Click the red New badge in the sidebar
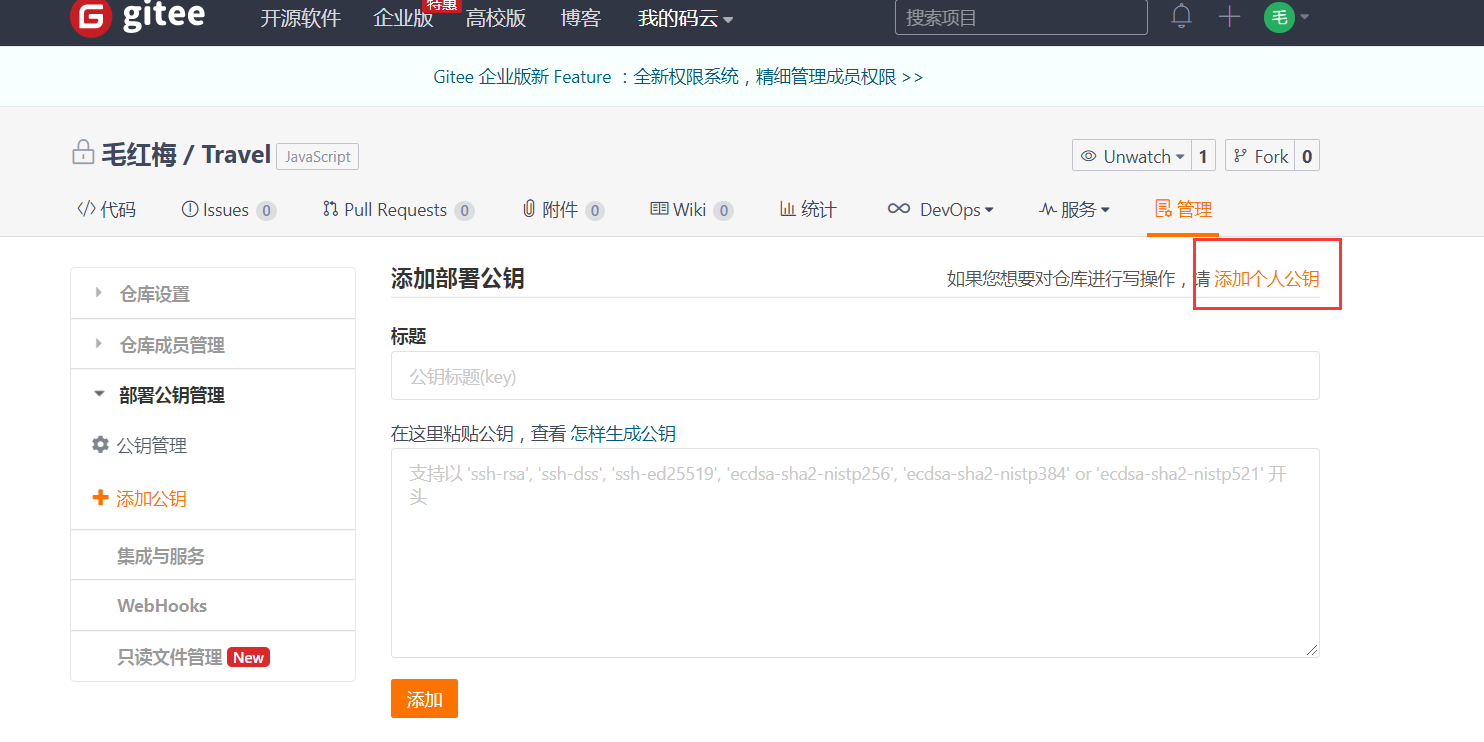 click(x=249, y=657)
